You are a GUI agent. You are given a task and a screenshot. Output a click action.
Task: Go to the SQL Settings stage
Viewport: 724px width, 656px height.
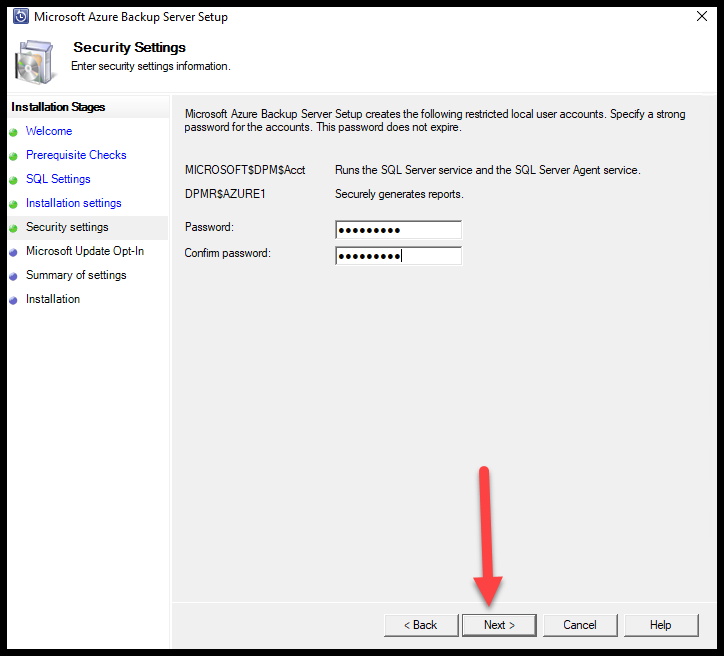(x=58, y=179)
